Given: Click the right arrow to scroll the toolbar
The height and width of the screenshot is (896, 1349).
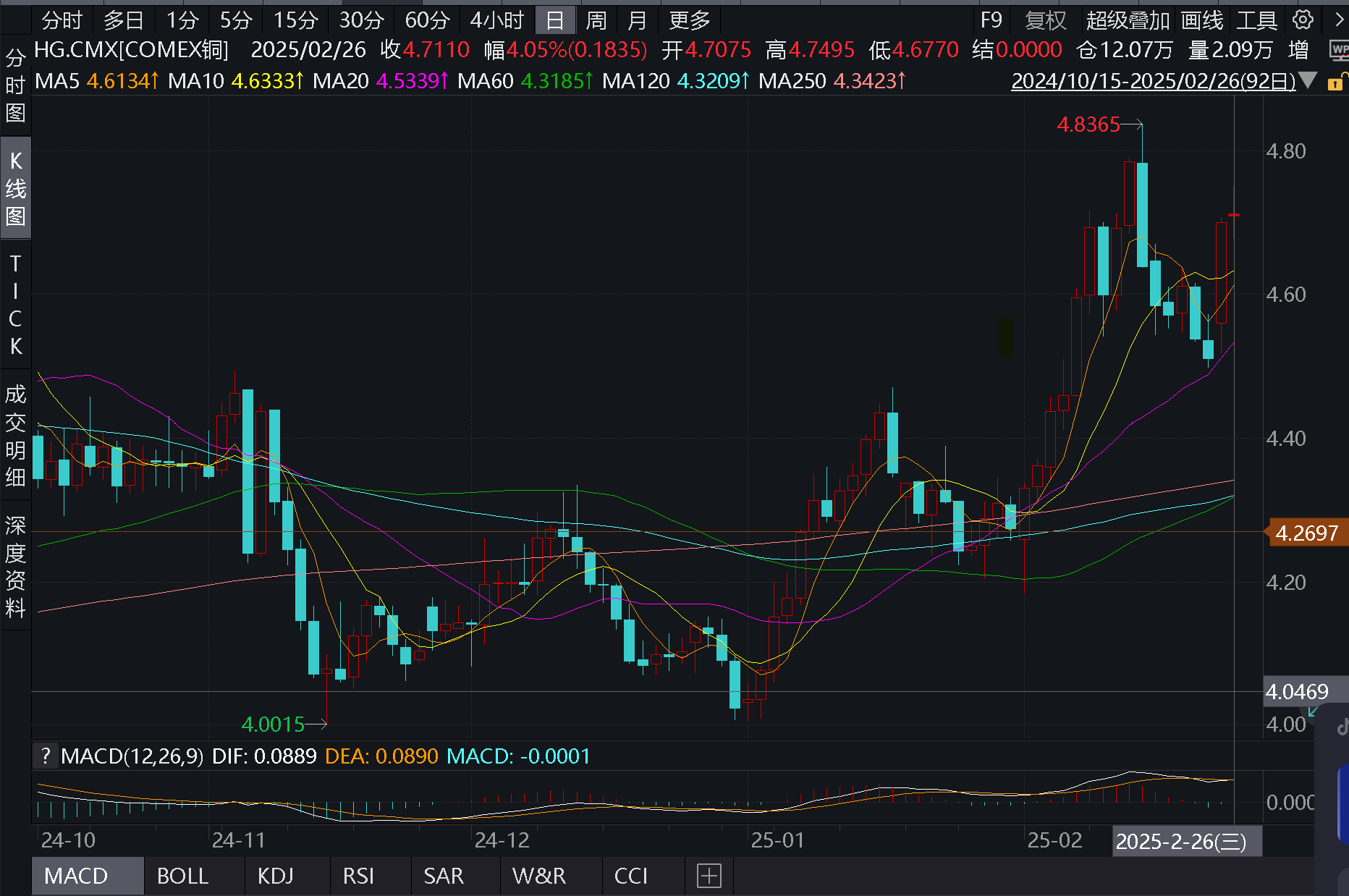Looking at the screenshot, I should point(1337,20).
